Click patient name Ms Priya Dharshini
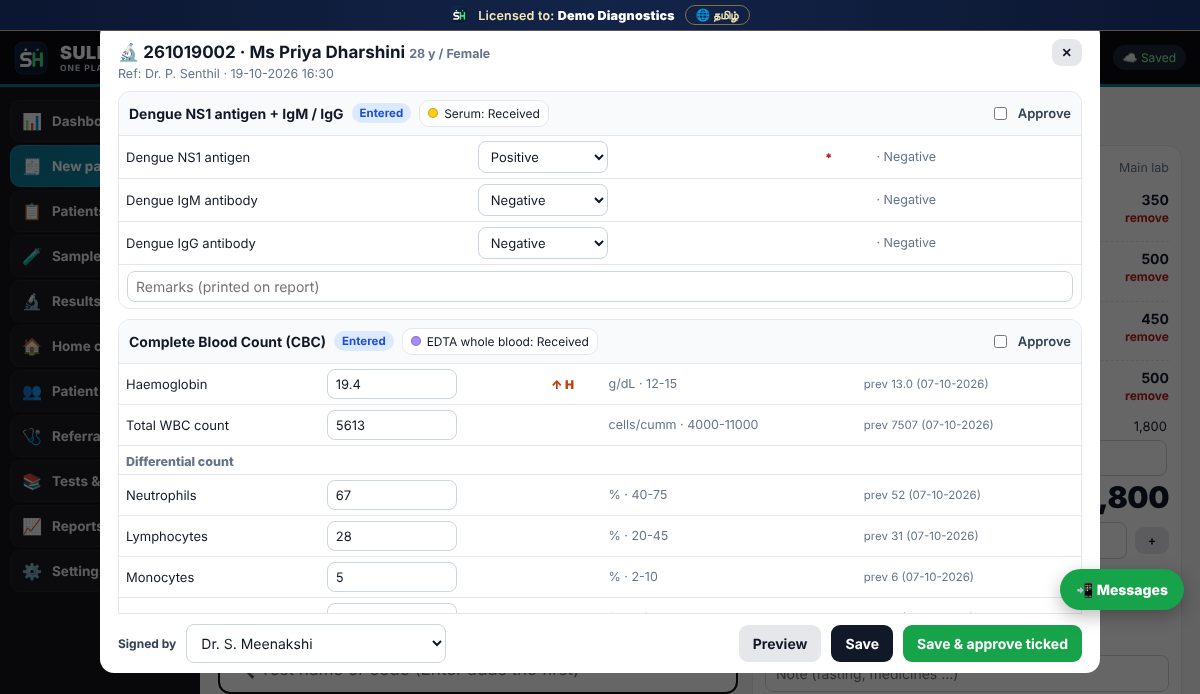Image resolution: width=1200 pixels, height=694 pixels. (327, 52)
